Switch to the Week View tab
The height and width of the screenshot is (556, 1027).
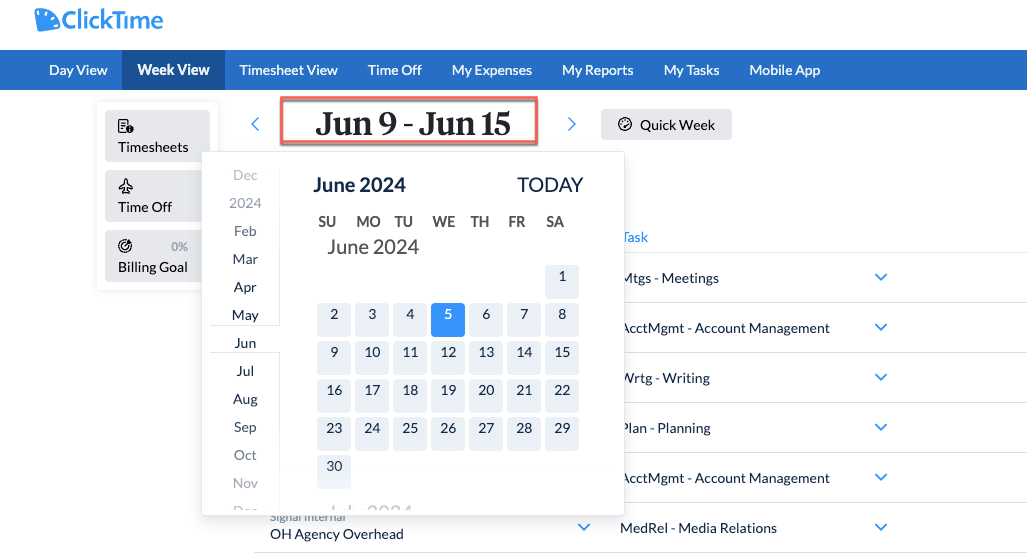(x=174, y=70)
